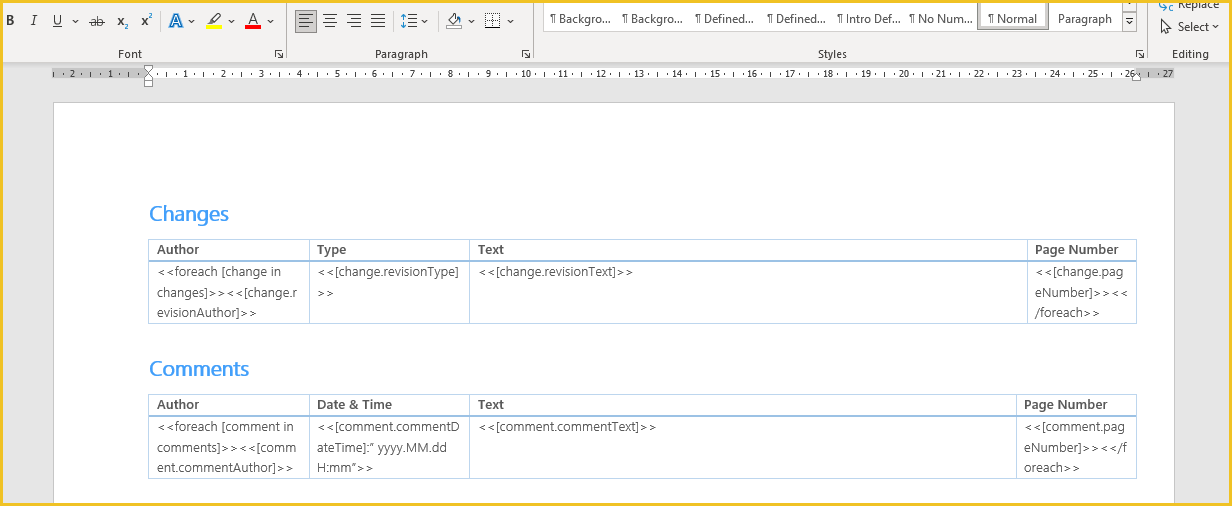Apply the Normal style

(x=1012, y=18)
